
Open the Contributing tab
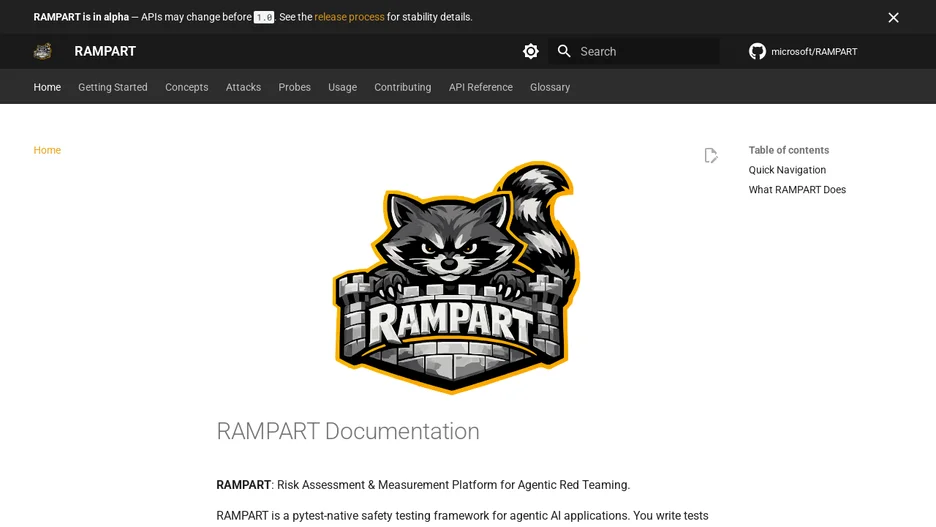tap(402, 87)
